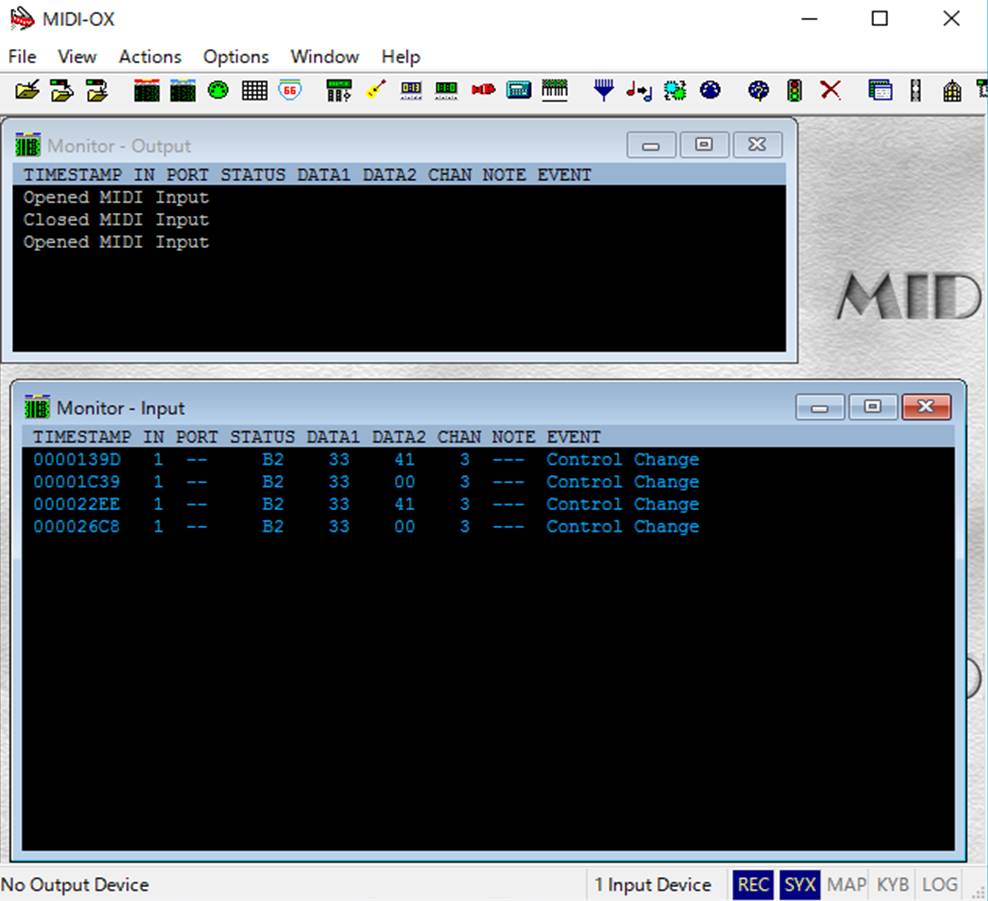Click the open folder with pencil toolbar icon
Viewport: 988px width, 901px height.
pos(27,91)
